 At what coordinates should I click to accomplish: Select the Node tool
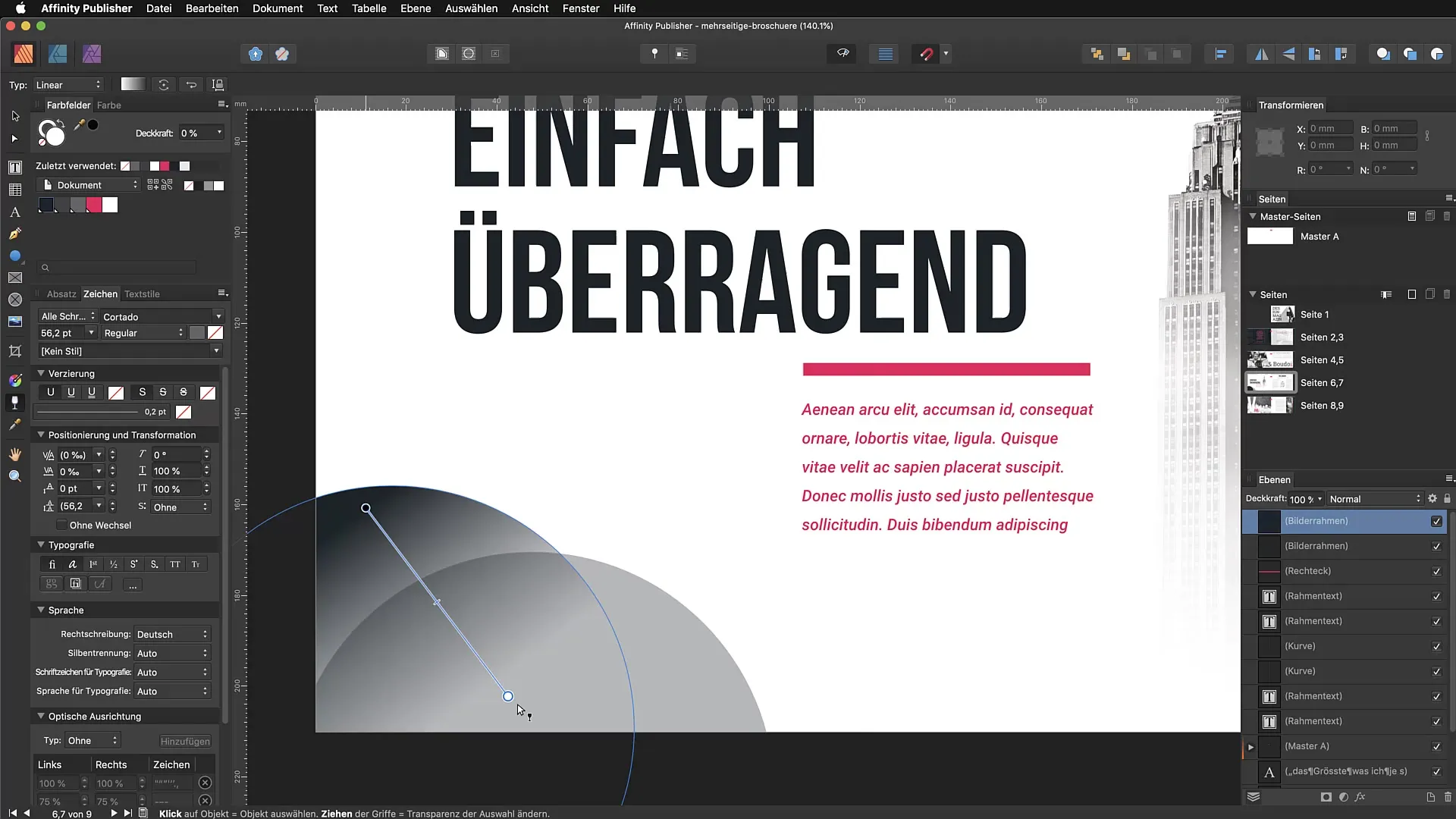coord(15,139)
